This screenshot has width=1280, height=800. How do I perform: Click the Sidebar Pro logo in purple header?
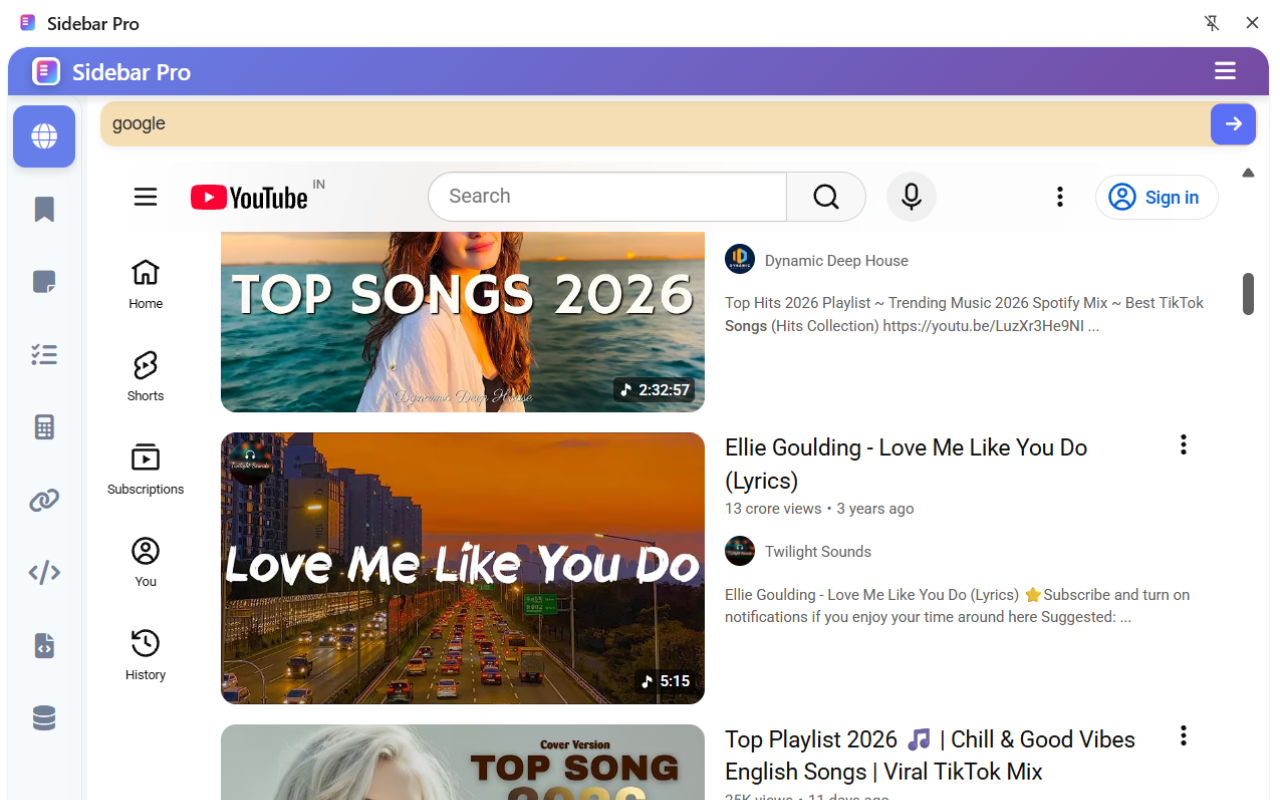coord(46,72)
